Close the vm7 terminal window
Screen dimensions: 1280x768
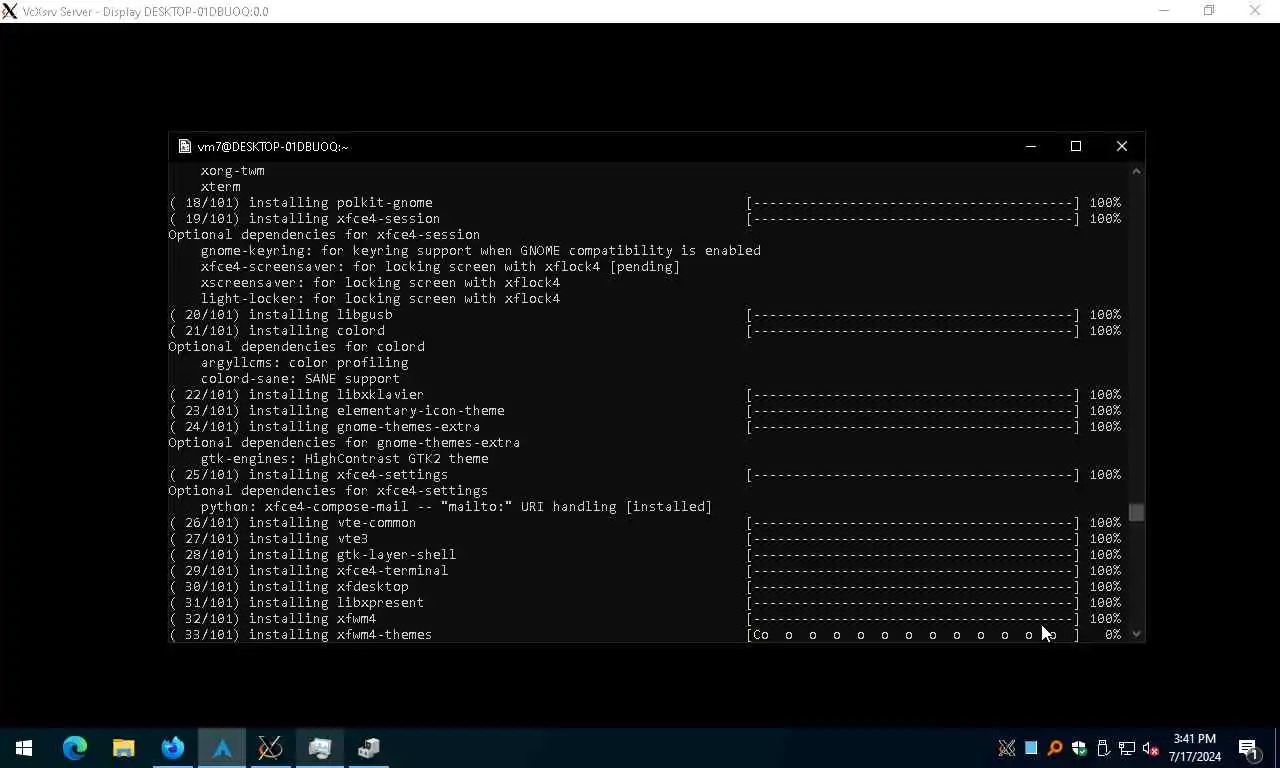tap(1121, 146)
